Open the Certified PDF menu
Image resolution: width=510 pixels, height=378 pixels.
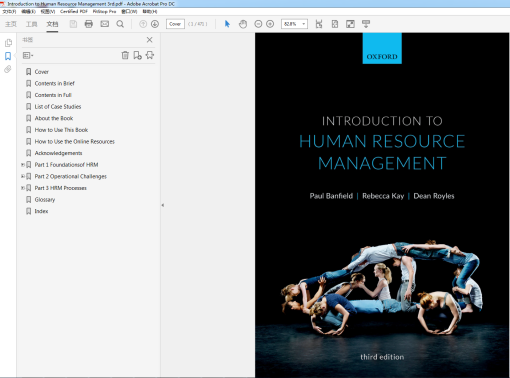74,11
